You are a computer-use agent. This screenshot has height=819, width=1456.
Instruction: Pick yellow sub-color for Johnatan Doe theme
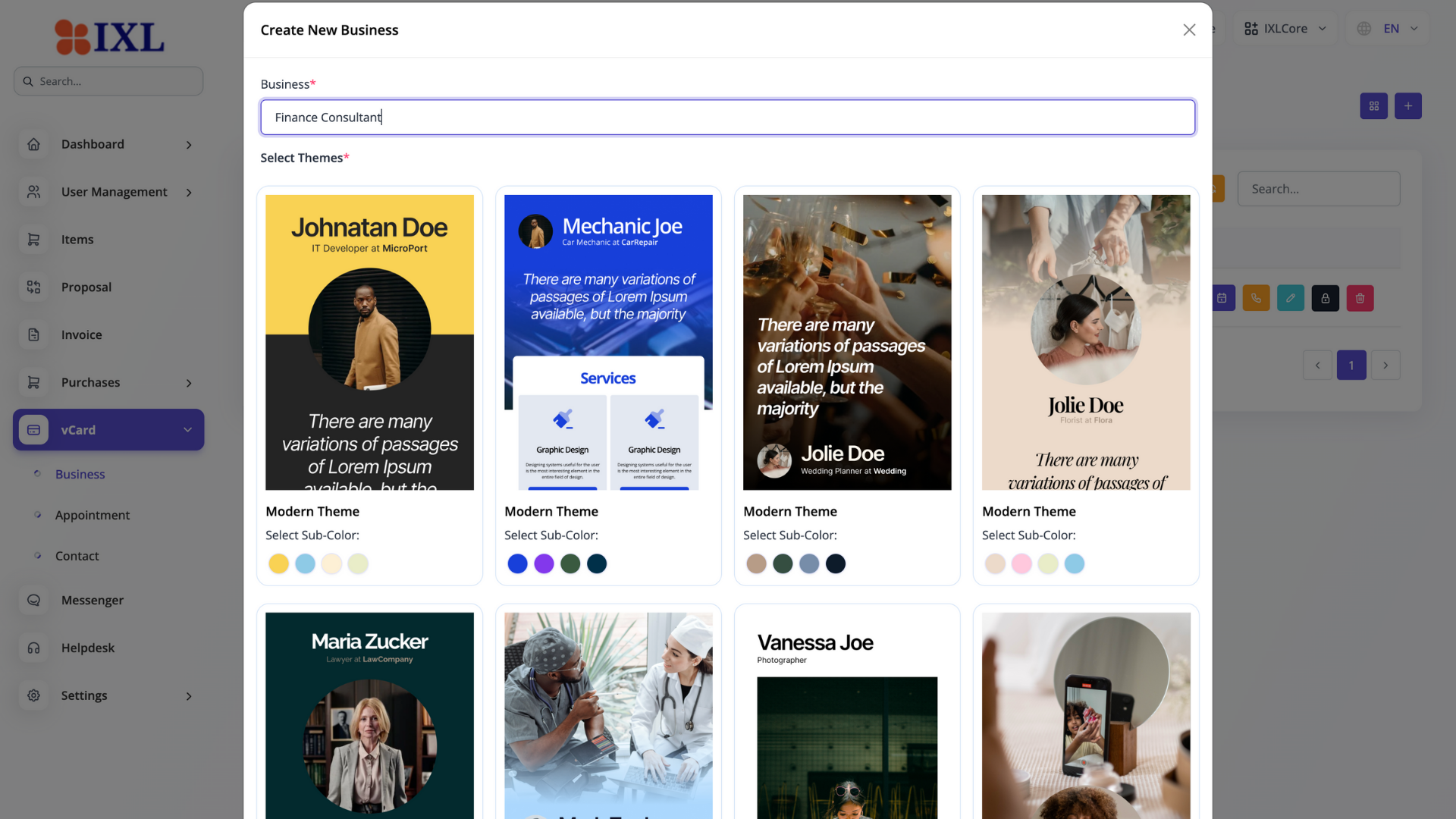[x=278, y=563]
